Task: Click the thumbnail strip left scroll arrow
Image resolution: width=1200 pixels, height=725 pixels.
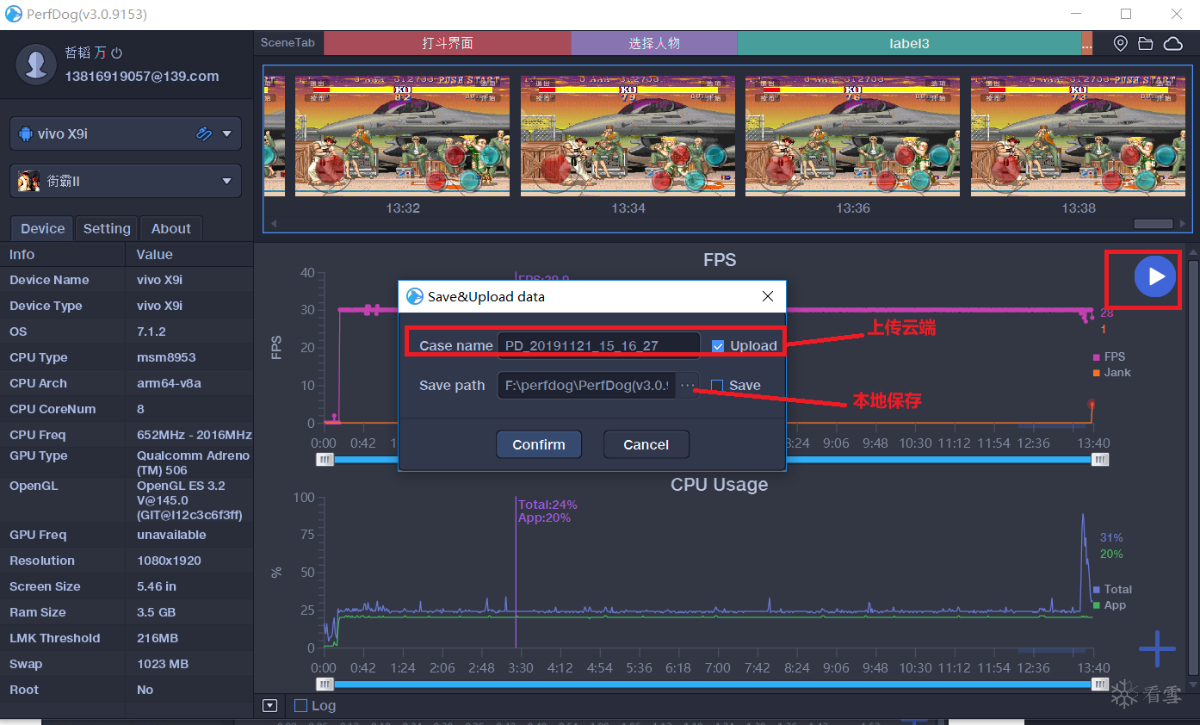Action: pyautogui.click(x=274, y=223)
